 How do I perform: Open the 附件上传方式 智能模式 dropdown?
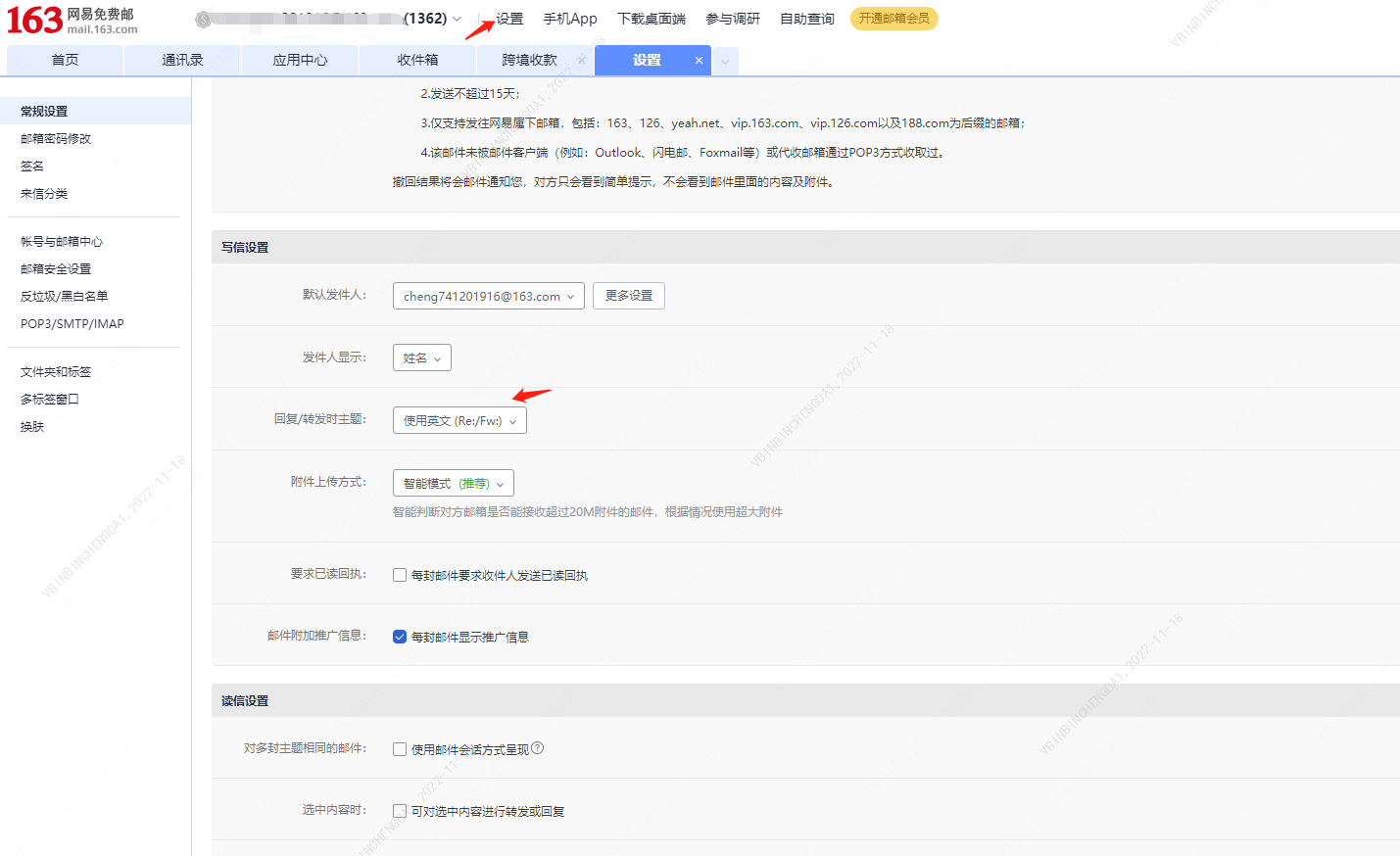click(454, 482)
